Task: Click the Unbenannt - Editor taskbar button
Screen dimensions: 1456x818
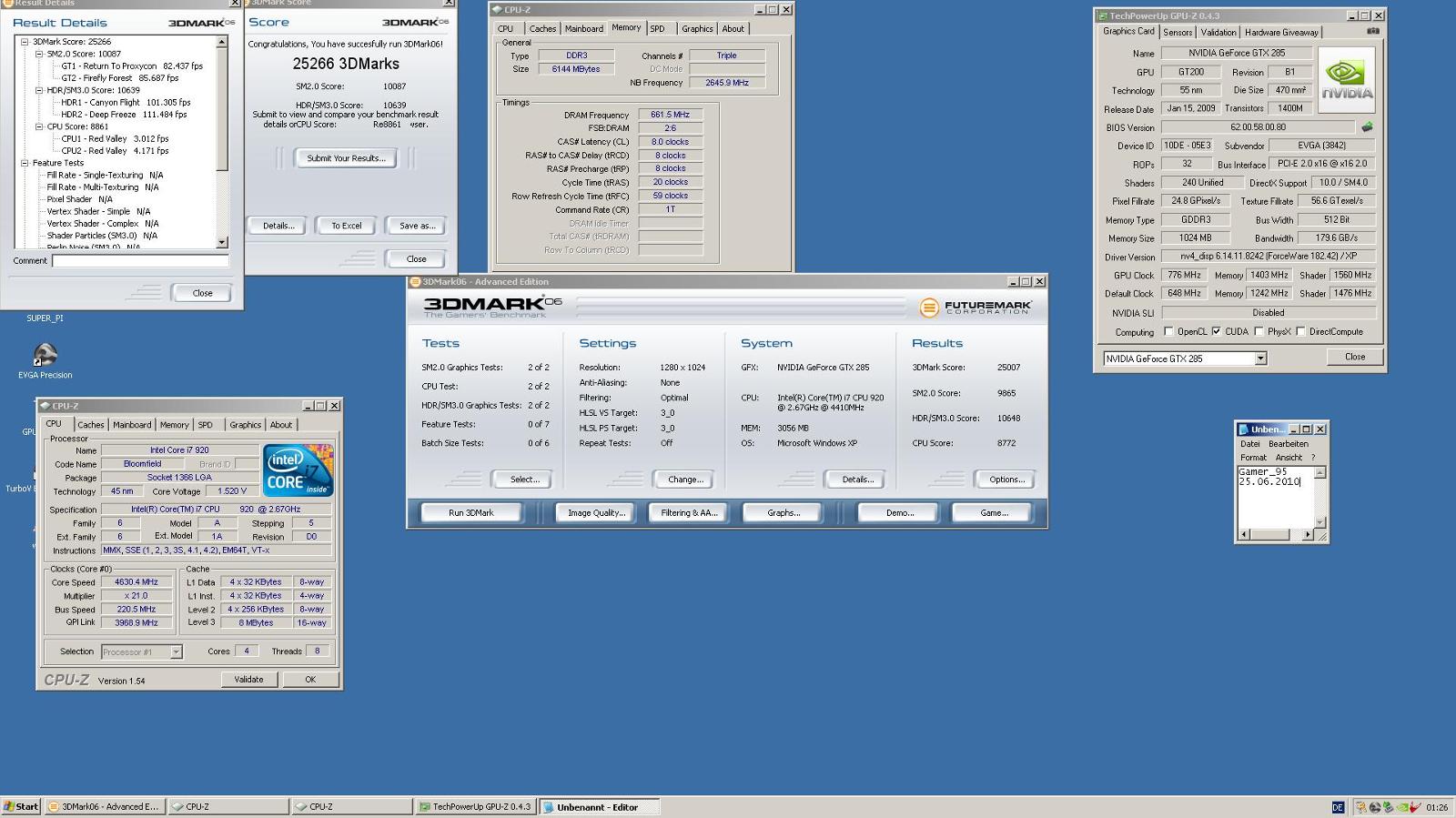Action: 599,807
